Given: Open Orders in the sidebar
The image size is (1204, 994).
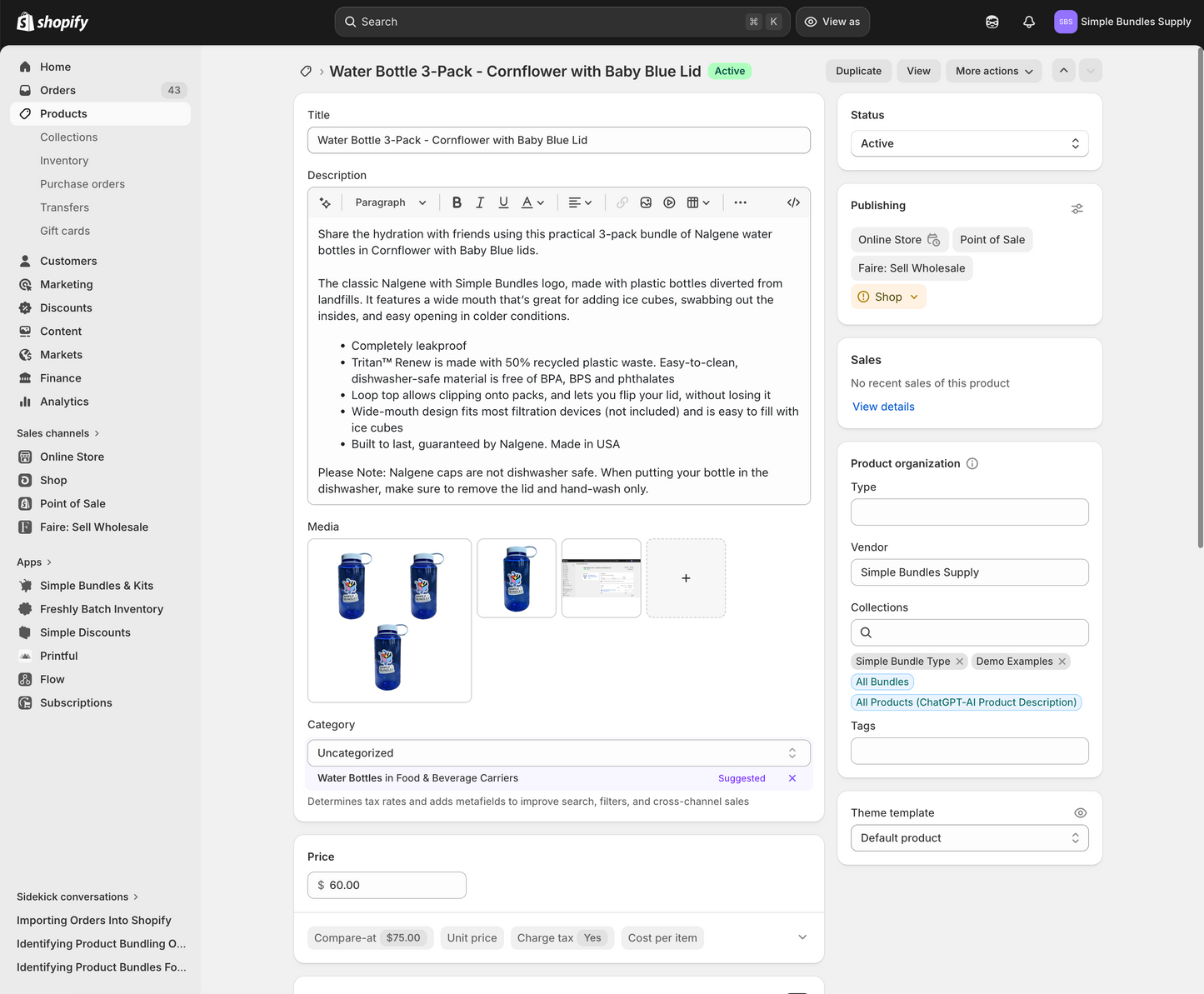Looking at the screenshot, I should 100,90.
